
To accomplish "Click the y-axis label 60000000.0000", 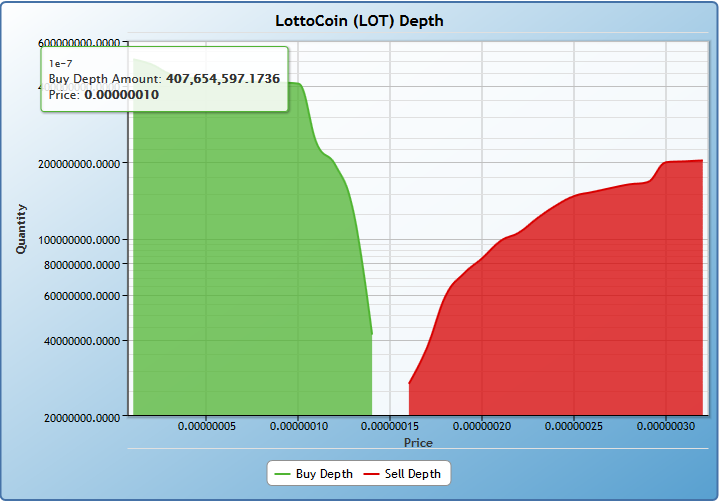I will click(x=82, y=296).
